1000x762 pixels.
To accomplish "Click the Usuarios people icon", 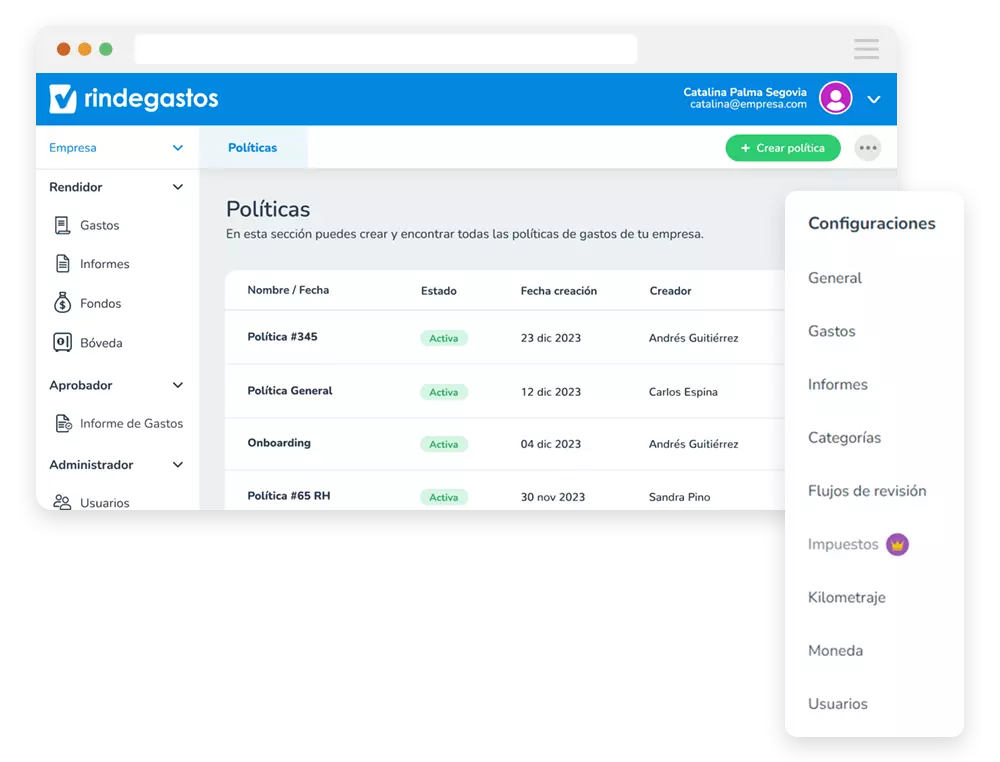I will [x=62, y=502].
